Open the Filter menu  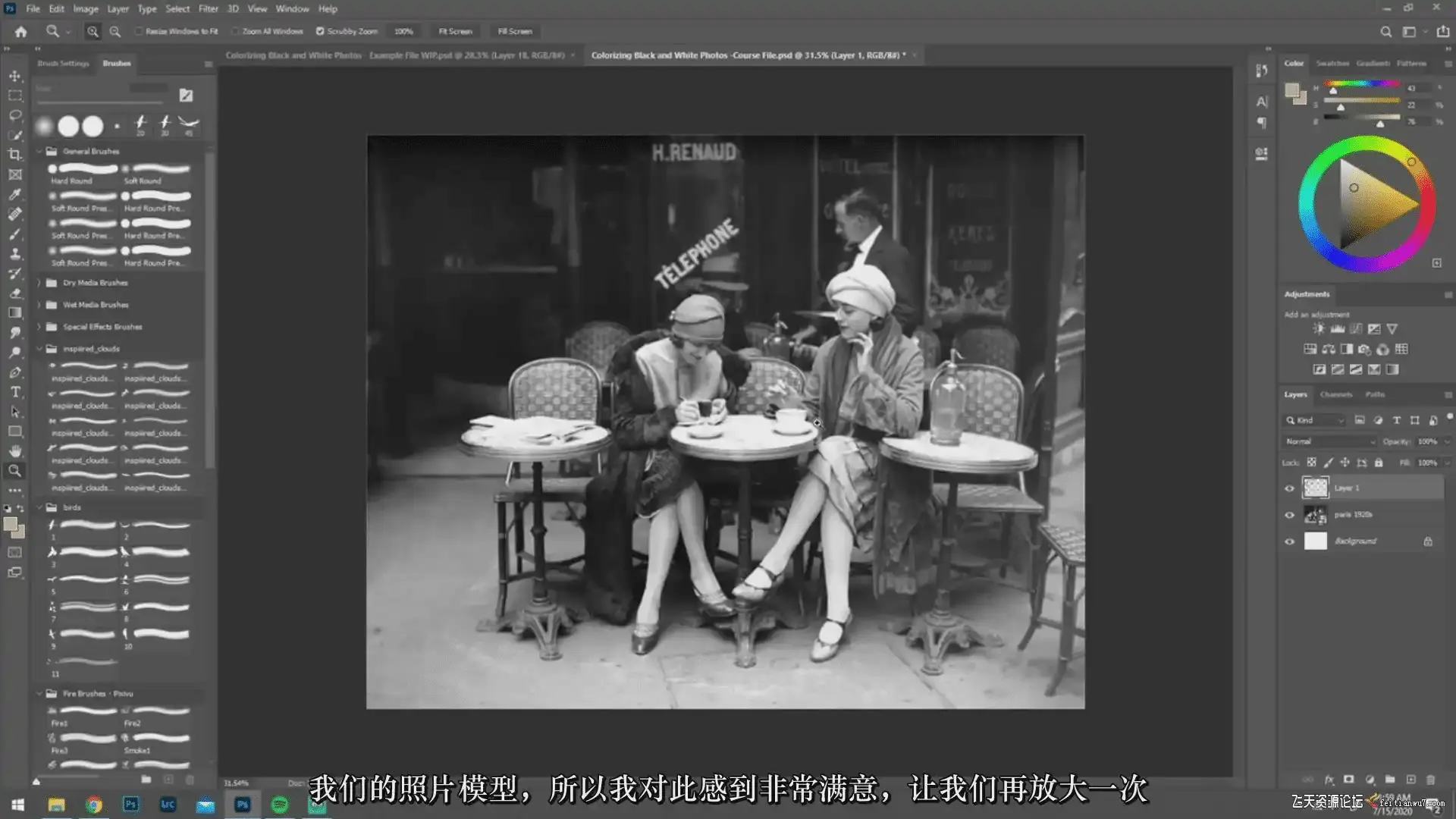pyautogui.click(x=208, y=9)
